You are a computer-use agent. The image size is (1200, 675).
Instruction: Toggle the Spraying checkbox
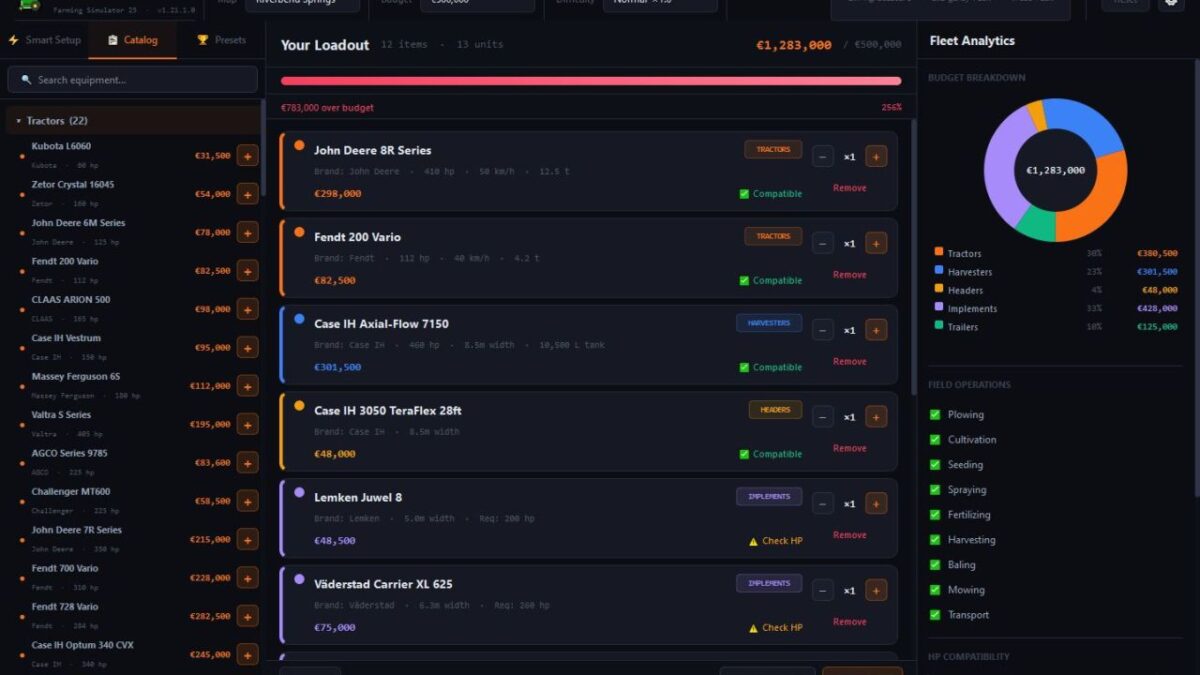click(935, 490)
